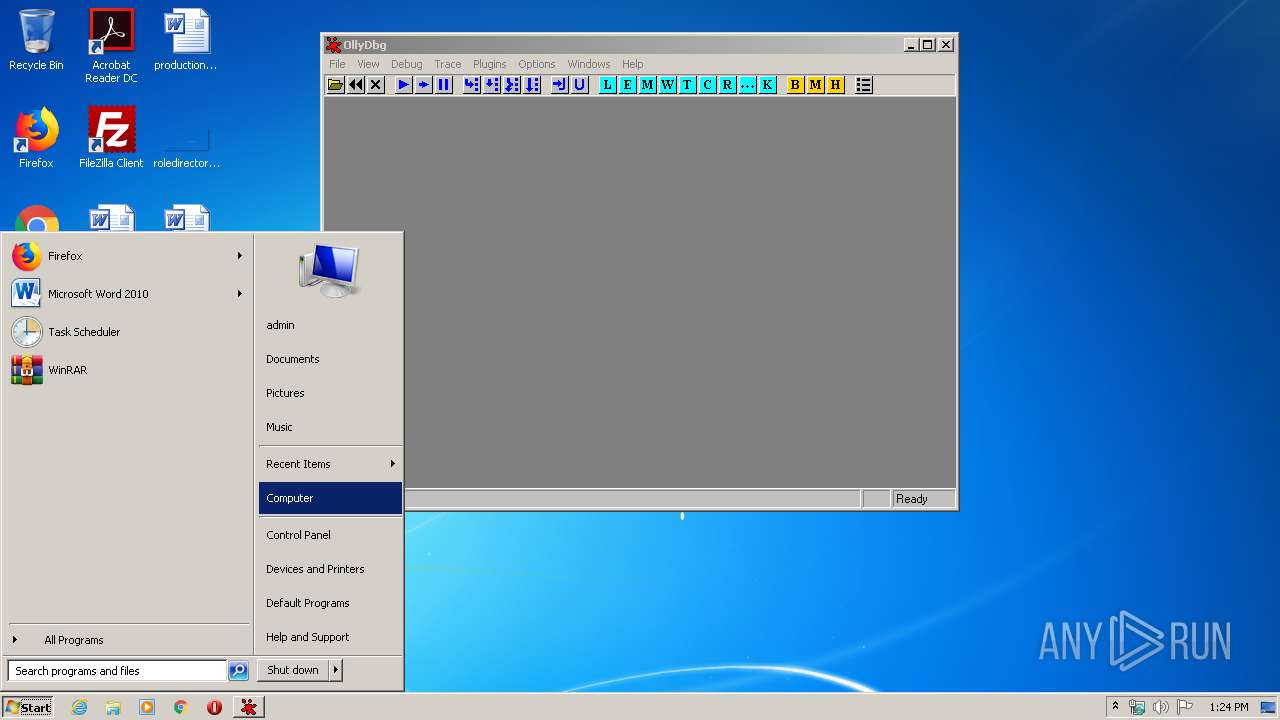Open the View menu in OllyDbg

click(x=368, y=64)
